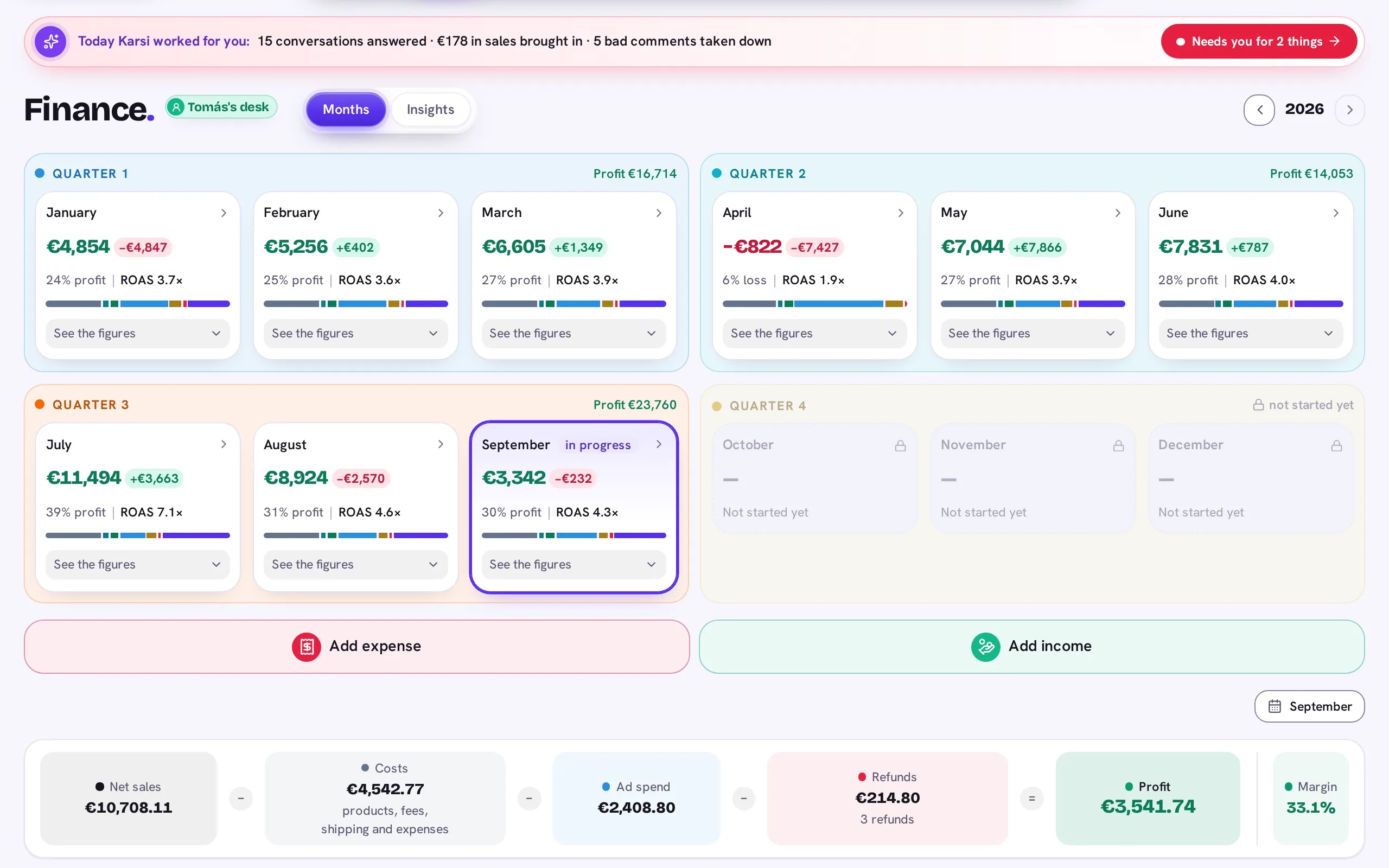Switch to the Insights tab

pyautogui.click(x=430, y=110)
